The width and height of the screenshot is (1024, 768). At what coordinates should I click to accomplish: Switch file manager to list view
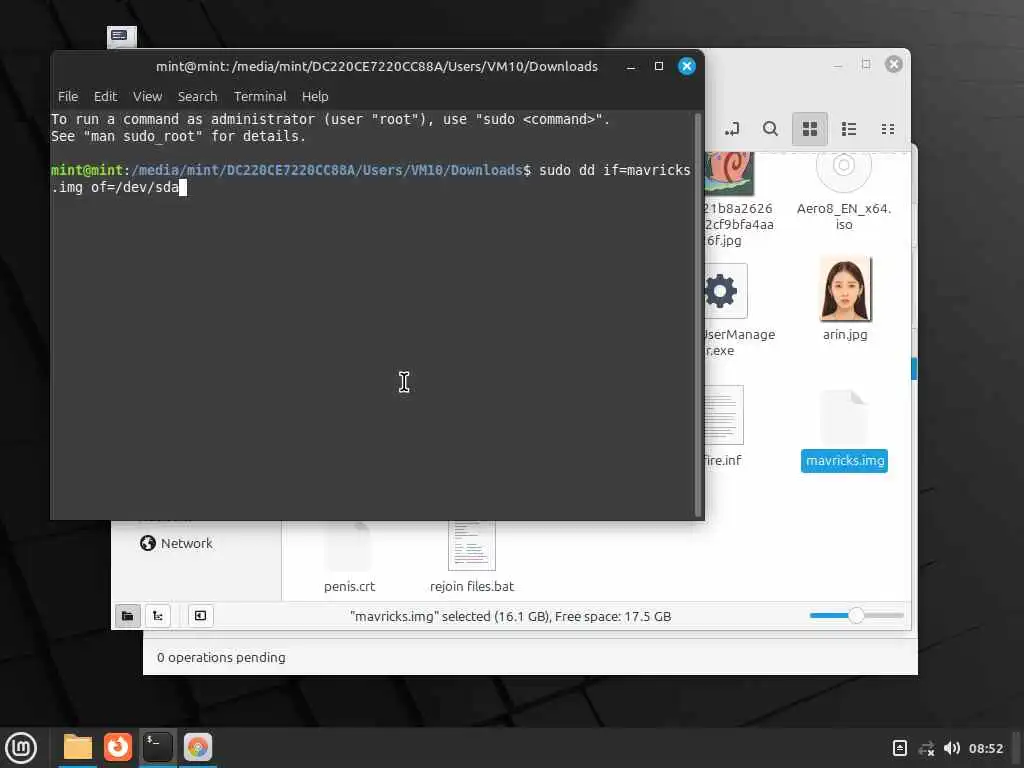(849, 129)
